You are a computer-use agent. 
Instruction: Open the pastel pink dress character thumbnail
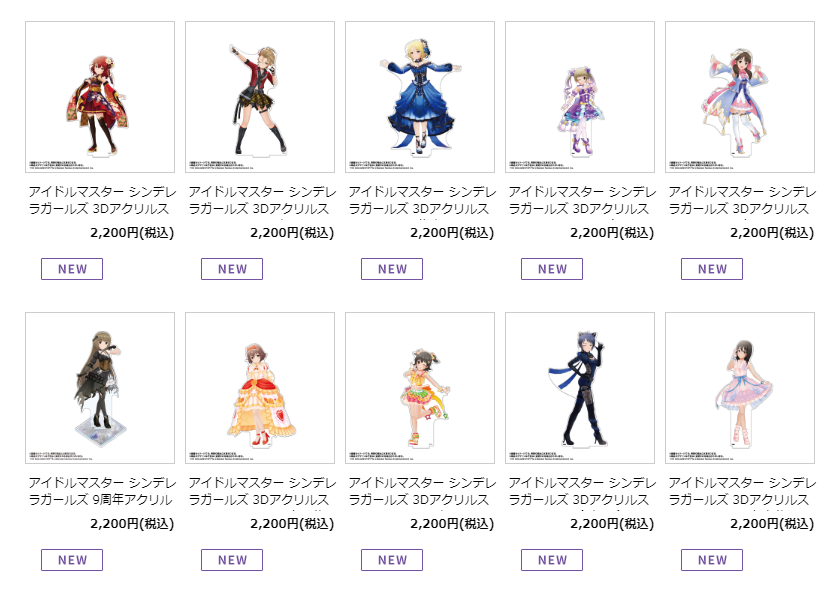click(x=739, y=388)
